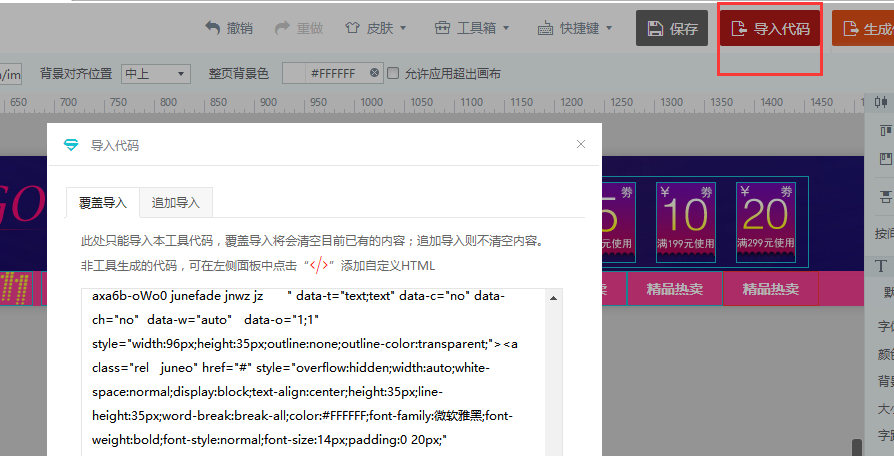Viewport: 894px width, 456px height.
Task: Select the ¥20 coupon on the canvas
Action: pos(766,222)
